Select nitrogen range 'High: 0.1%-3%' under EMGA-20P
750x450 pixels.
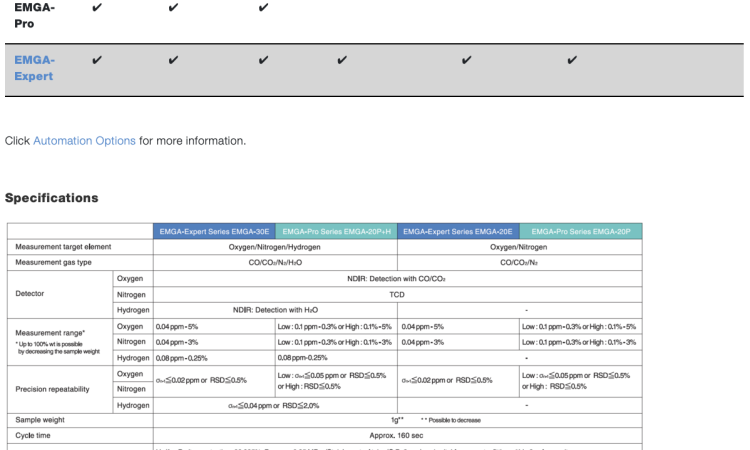(x=613, y=342)
